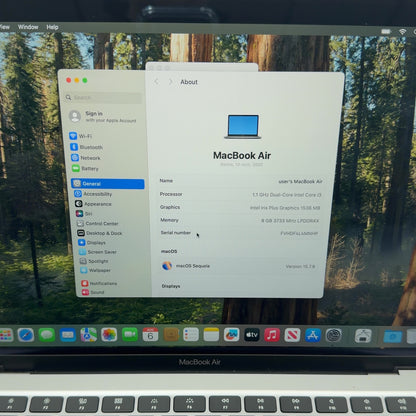
Task: Open the Photos app in the Dock
Action: point(109,335)
